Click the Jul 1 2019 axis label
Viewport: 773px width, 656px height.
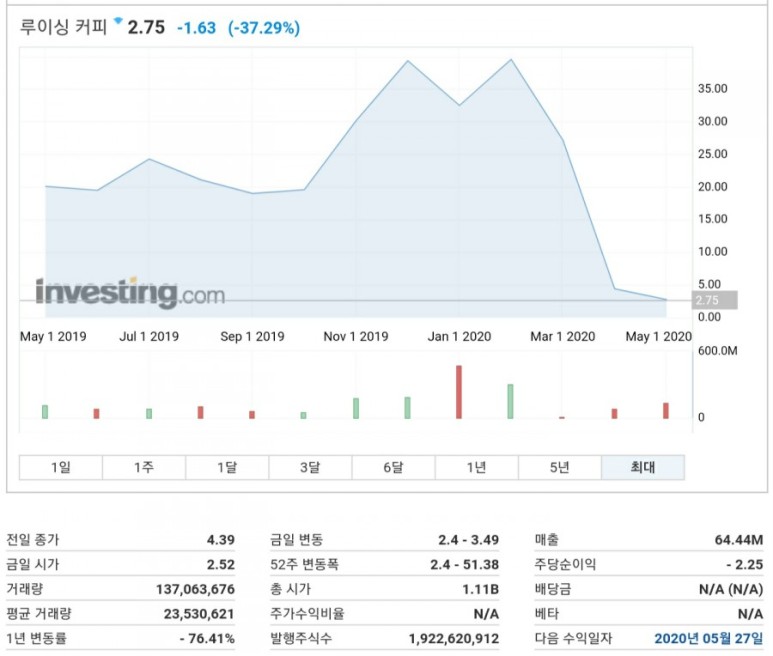[x=149, y=337]
